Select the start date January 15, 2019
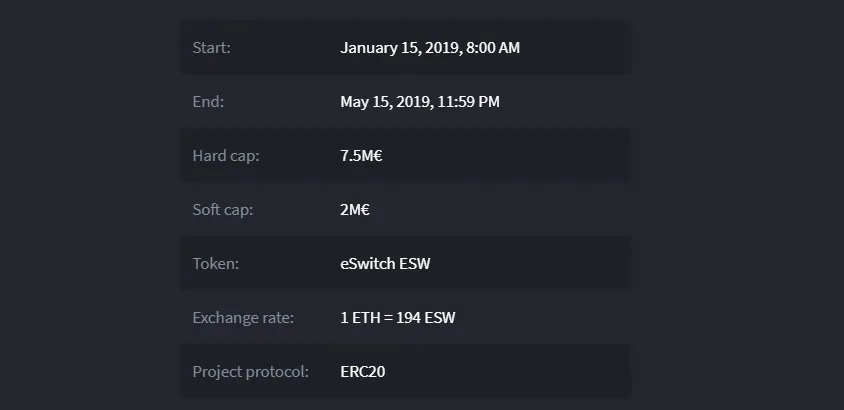This screenshot has height=410, width=844. click(401, 47)
